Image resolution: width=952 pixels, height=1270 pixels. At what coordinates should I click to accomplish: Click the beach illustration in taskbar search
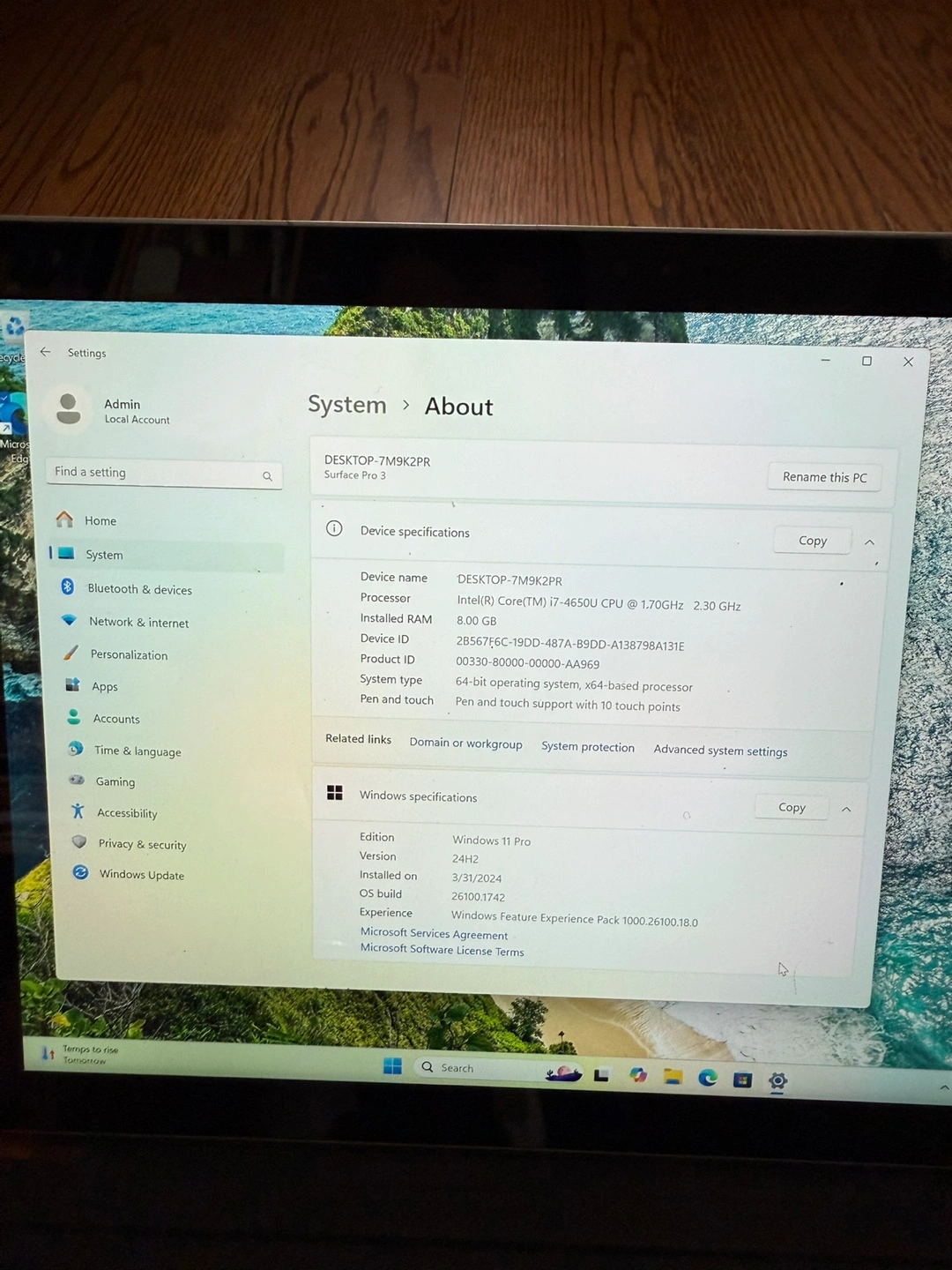(x=563, y=1073)
